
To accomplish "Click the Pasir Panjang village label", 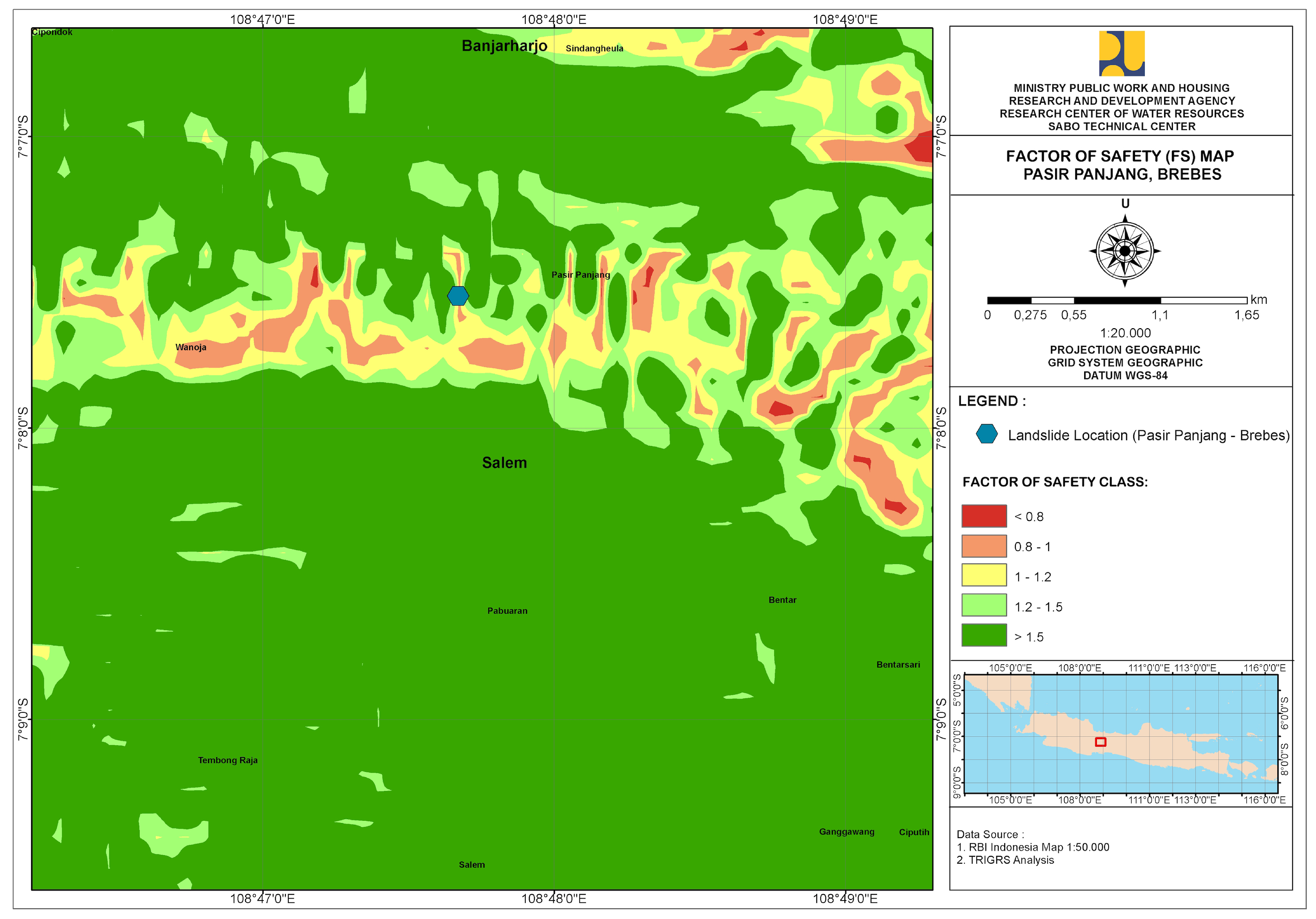I will [x=580, y=275].
